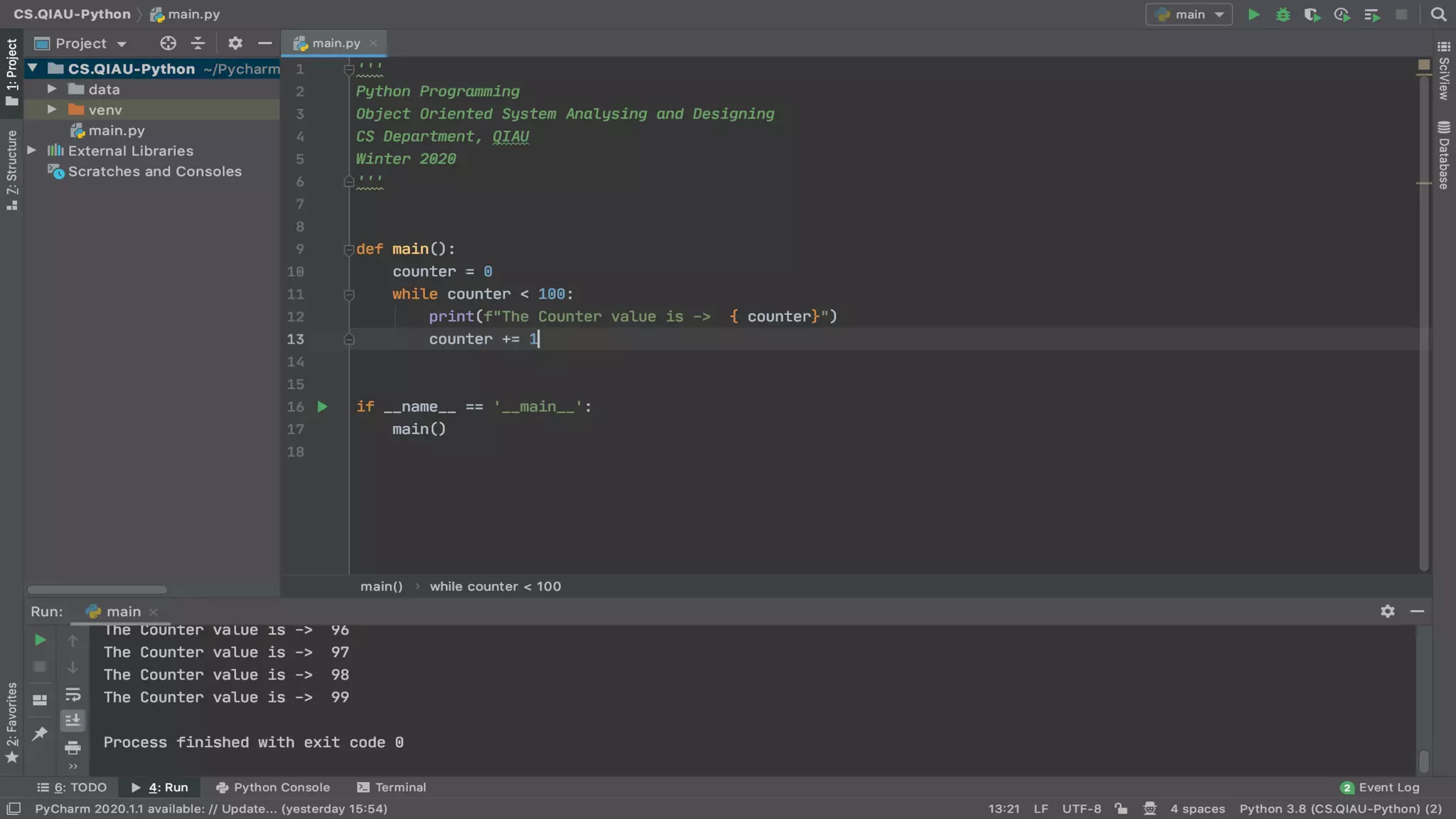Open the Python Console tab
Image resolution: width=1456 pixels, height=819 pixels.
point(273,787)
